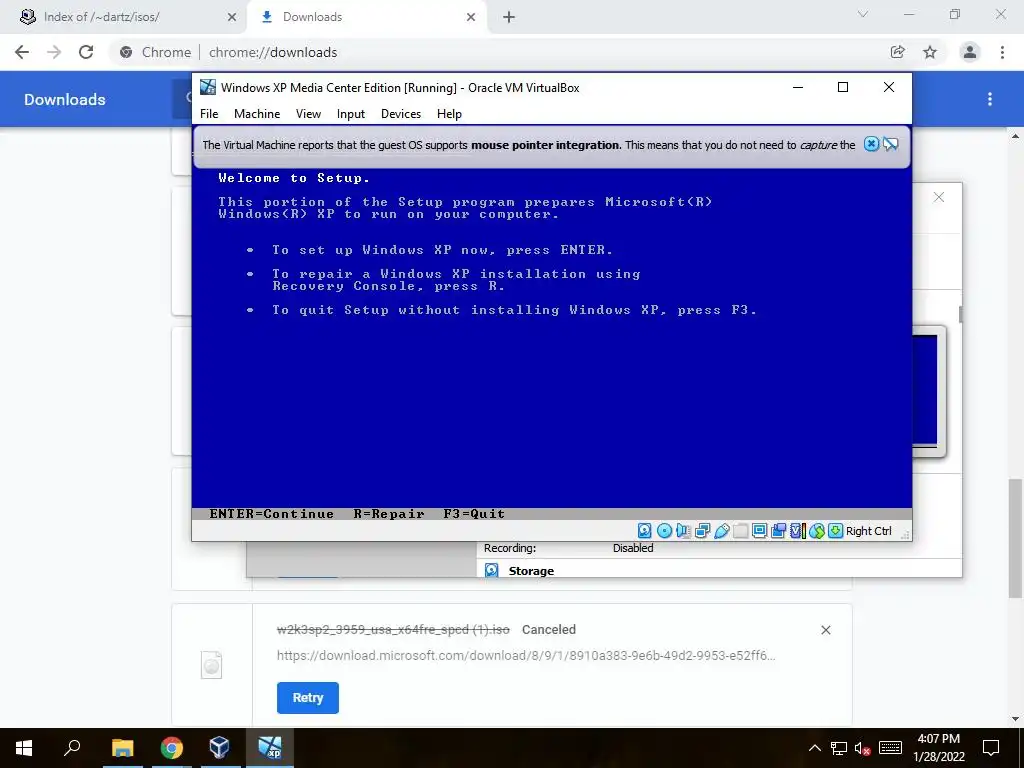Go back in Chrome

(22, 52)
